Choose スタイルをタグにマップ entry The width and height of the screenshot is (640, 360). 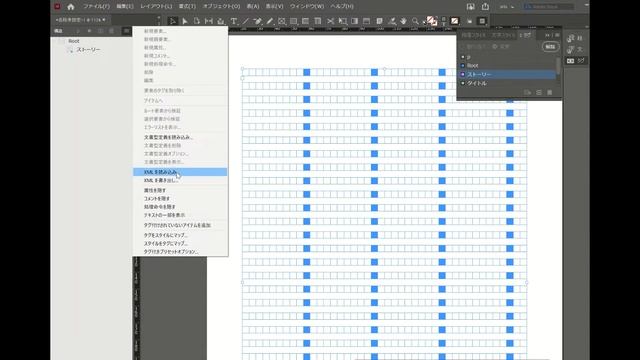[180, 243]
